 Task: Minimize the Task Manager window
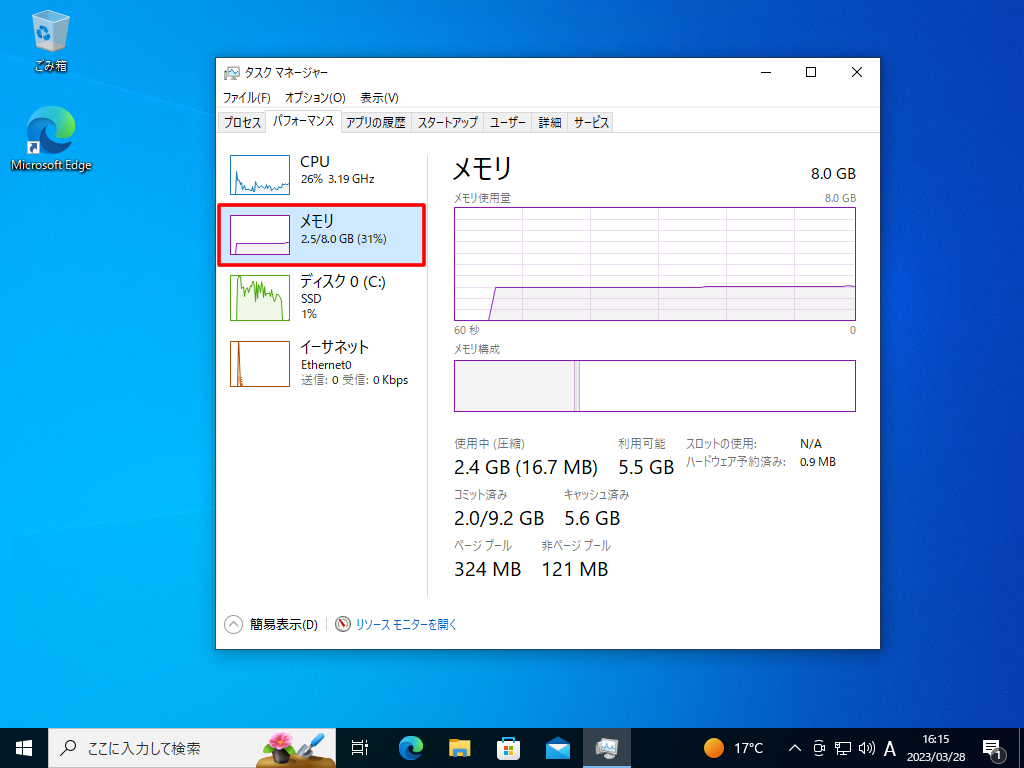point(766,72)
